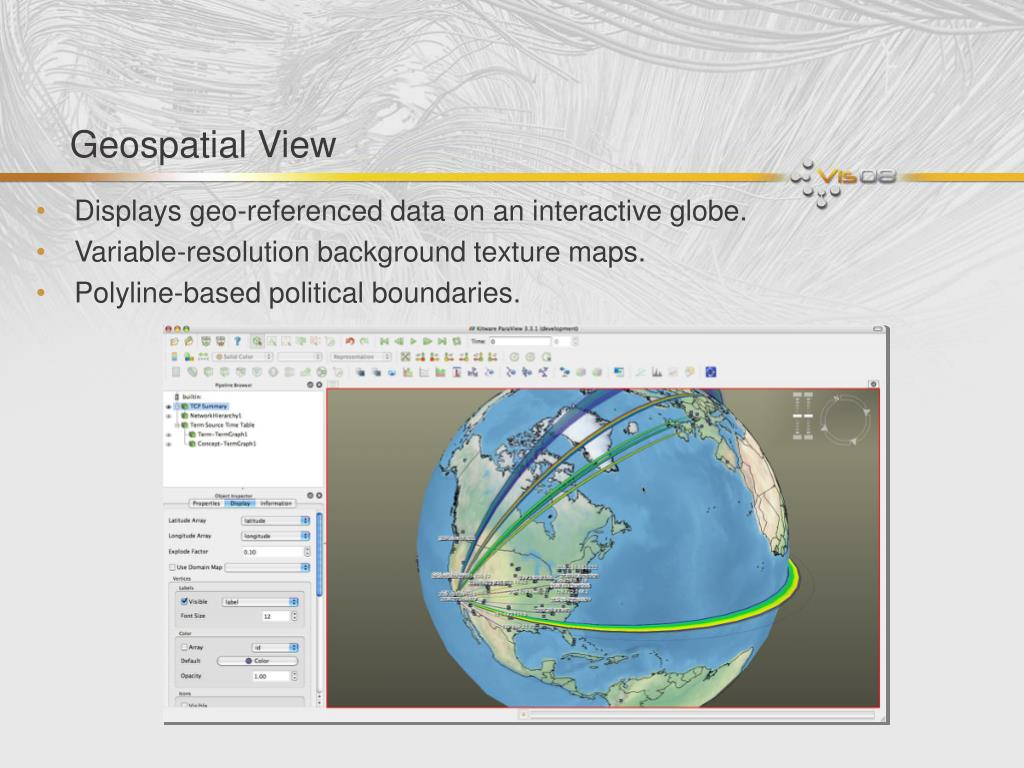Open ParaView help question mark icon
Image resolution: width=1024 pixels, height=768 pixels.
(x=238, y=342)
